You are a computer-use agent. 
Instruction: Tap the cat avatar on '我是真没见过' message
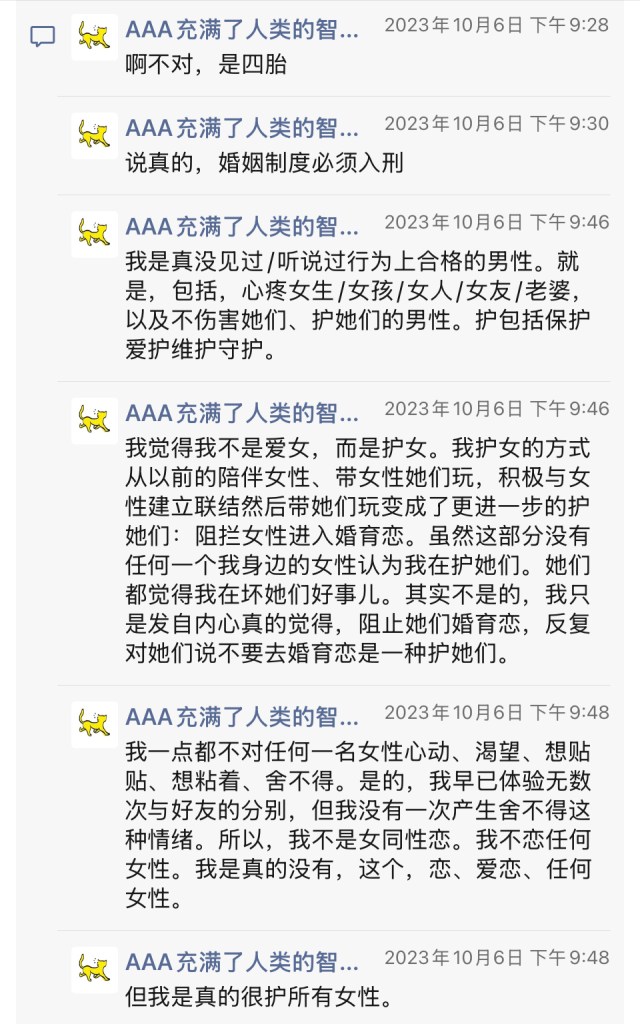[x=94, y=234]
